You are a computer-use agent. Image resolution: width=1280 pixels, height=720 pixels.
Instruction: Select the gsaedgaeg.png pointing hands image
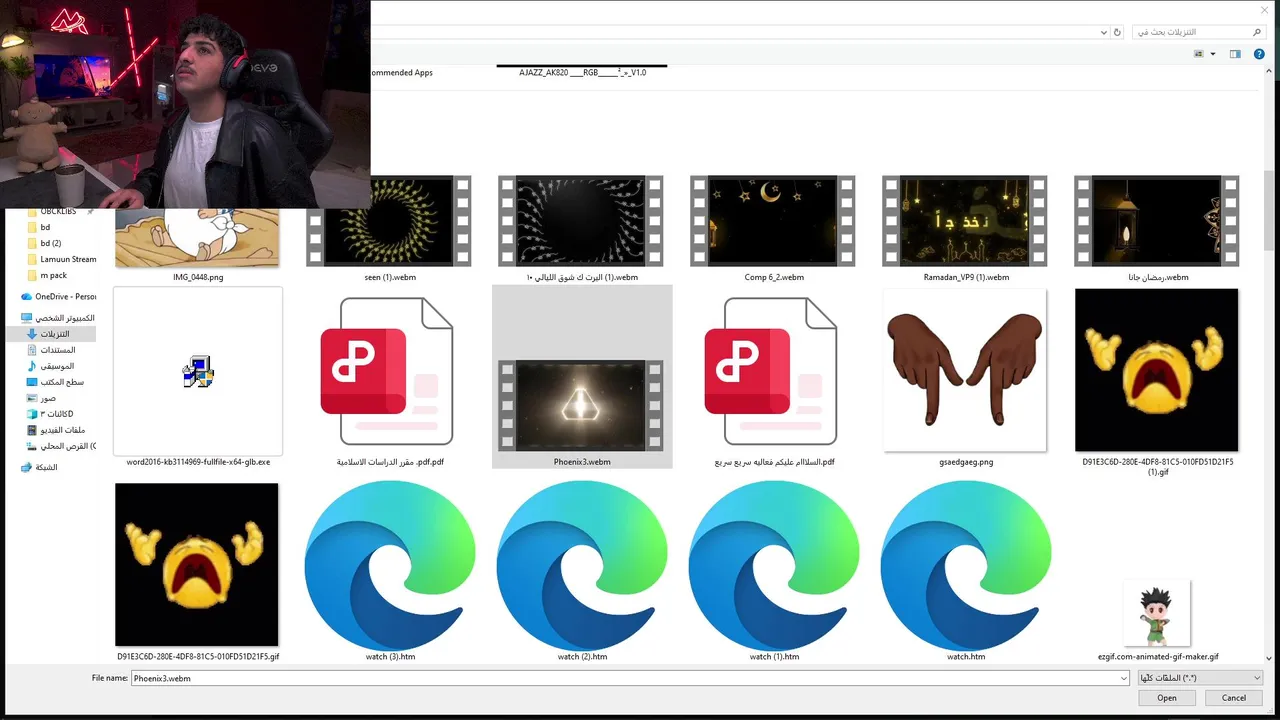pos(965,370)
